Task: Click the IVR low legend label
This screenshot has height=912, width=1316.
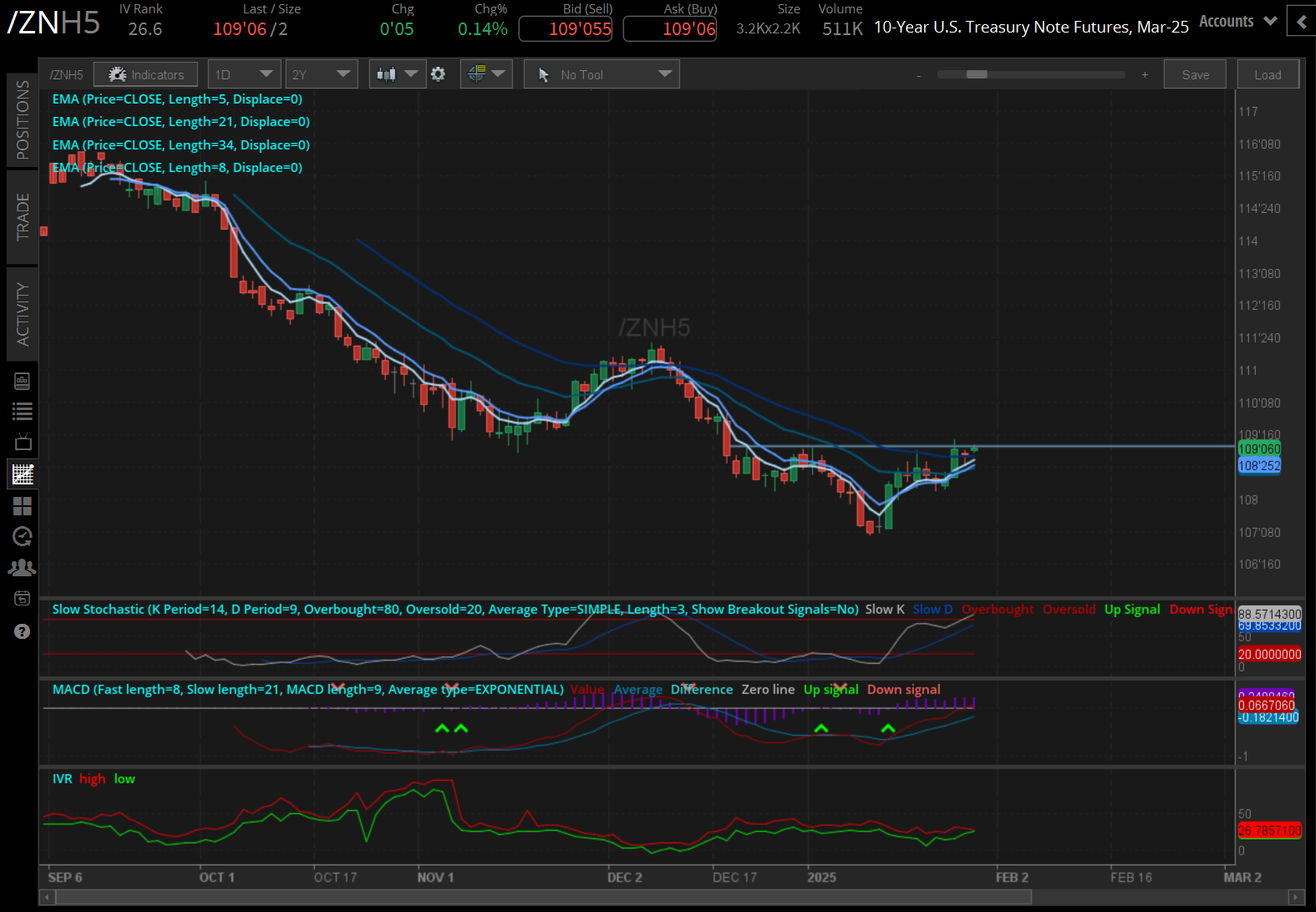Action: click(x=124, y=778)
